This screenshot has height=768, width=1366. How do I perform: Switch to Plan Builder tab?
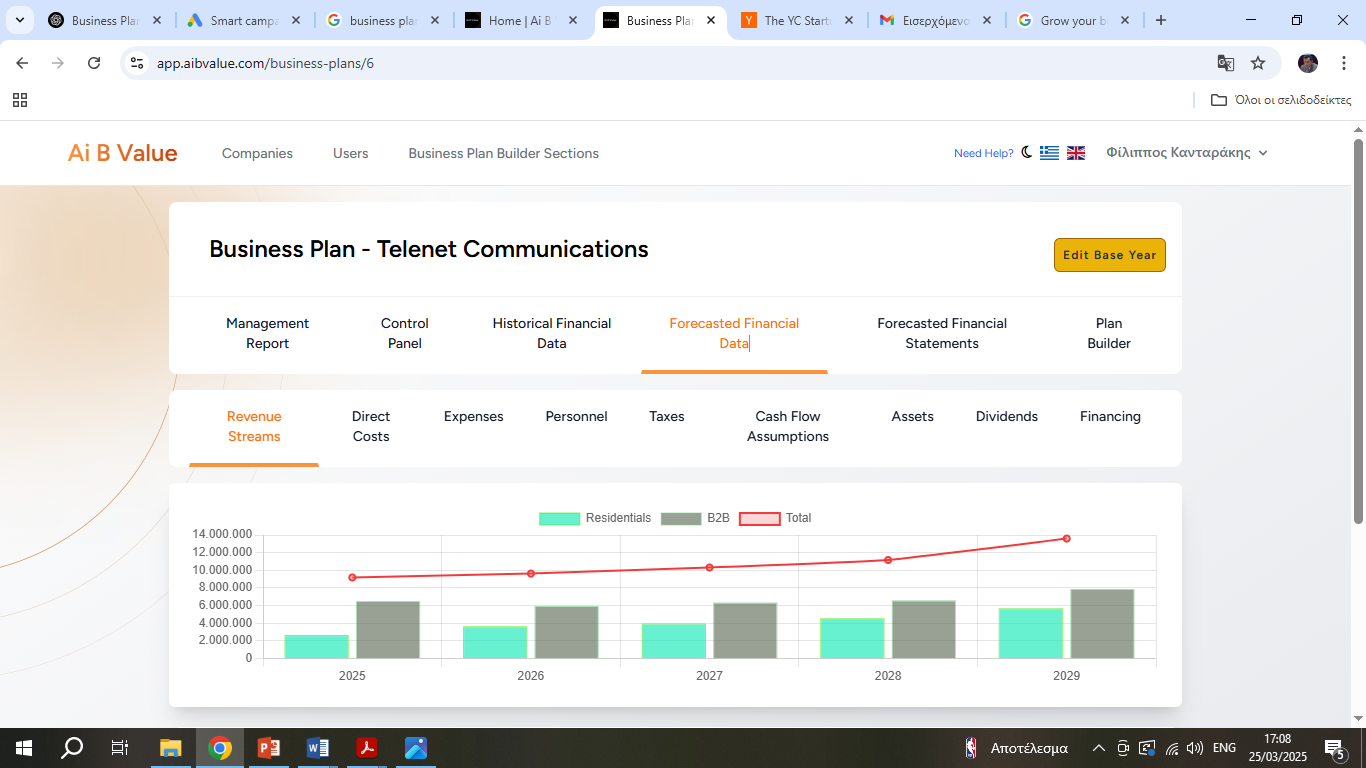pyautogui.click(x=1109, y=333)
